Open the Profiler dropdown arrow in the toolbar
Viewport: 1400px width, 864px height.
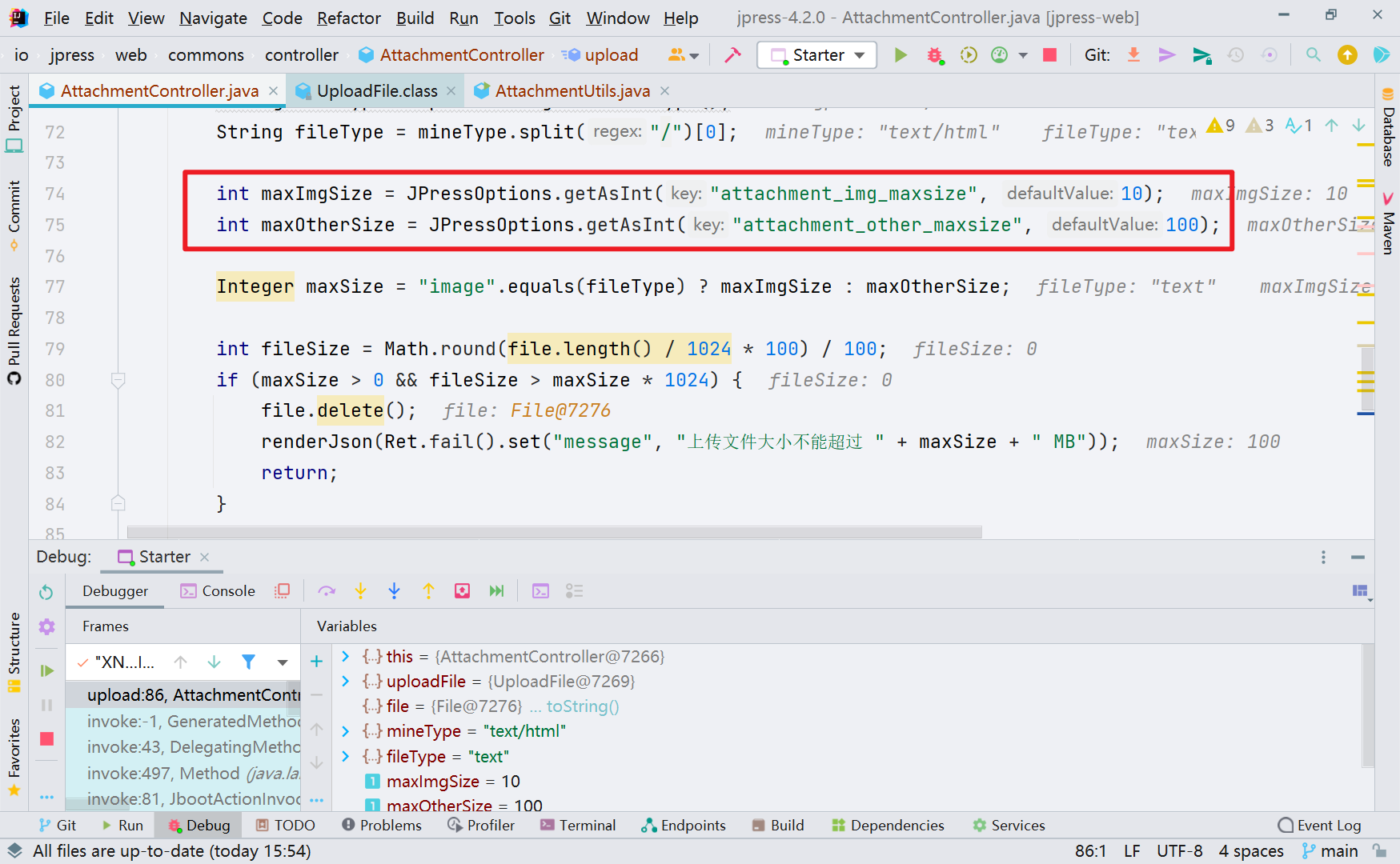click(1024, 54)
